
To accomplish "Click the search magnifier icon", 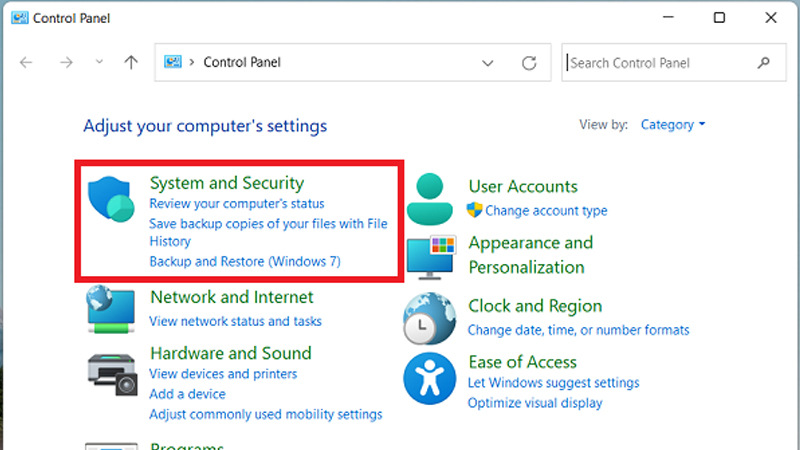I will point(764,63).
